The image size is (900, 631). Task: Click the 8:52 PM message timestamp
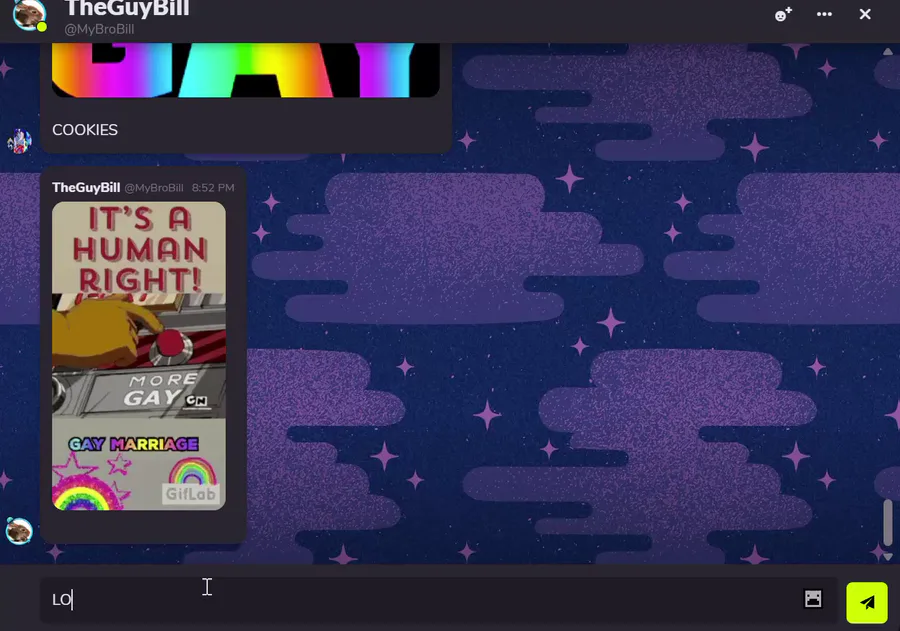(x=213, y=188)
